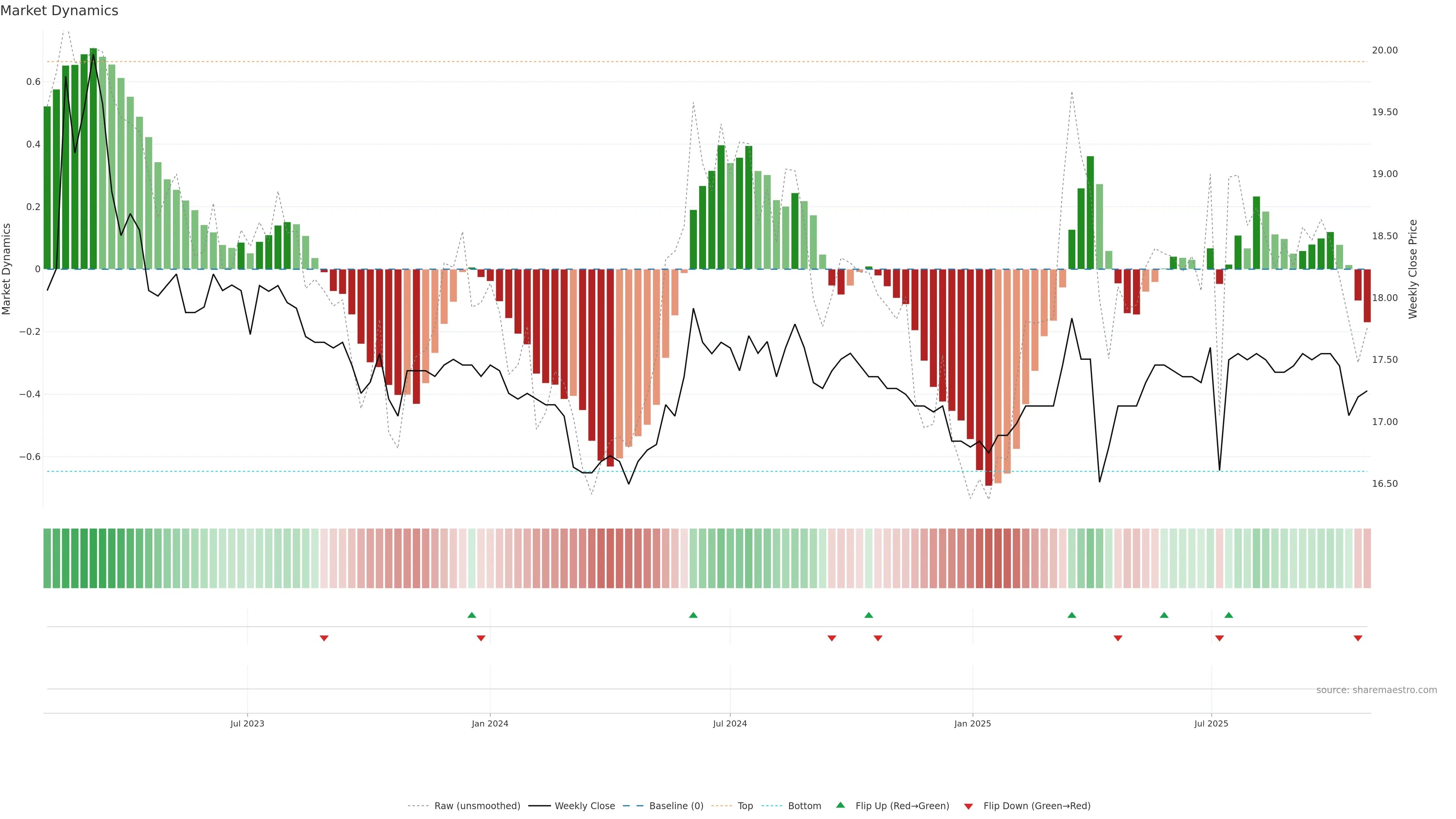Click the Jul 2023 x-axis label
The image size is (1456, 819).
click(x=247, y=723)
